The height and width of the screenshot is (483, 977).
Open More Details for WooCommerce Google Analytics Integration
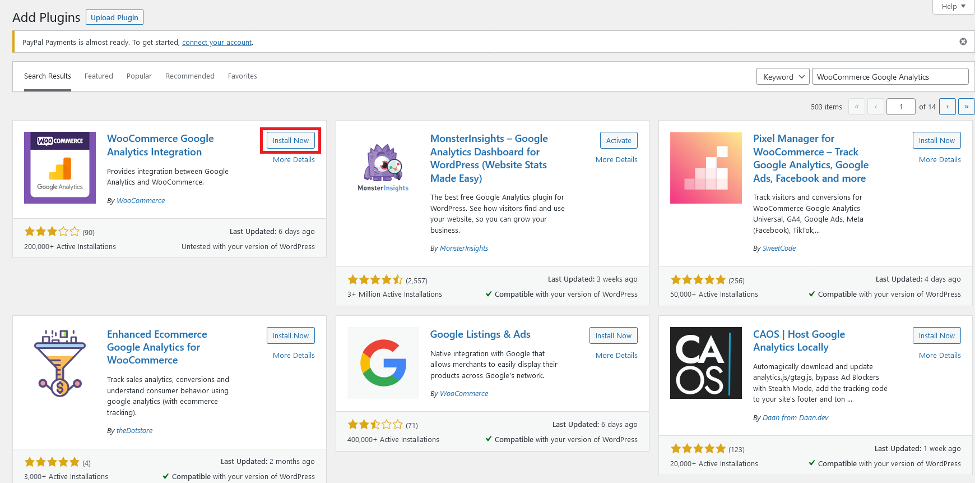[293, 160]
